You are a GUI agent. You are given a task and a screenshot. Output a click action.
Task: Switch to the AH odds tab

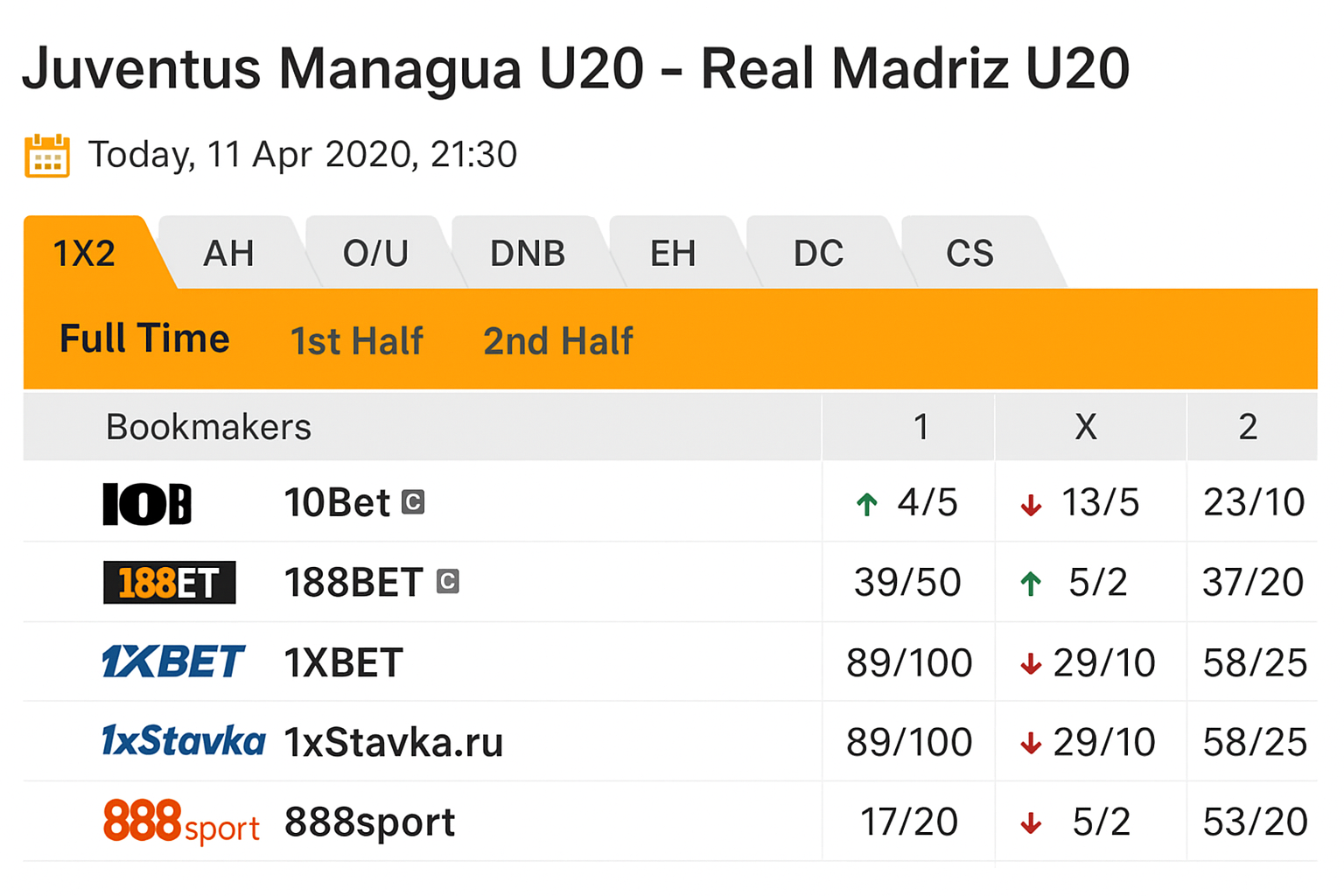coord(228,254)
